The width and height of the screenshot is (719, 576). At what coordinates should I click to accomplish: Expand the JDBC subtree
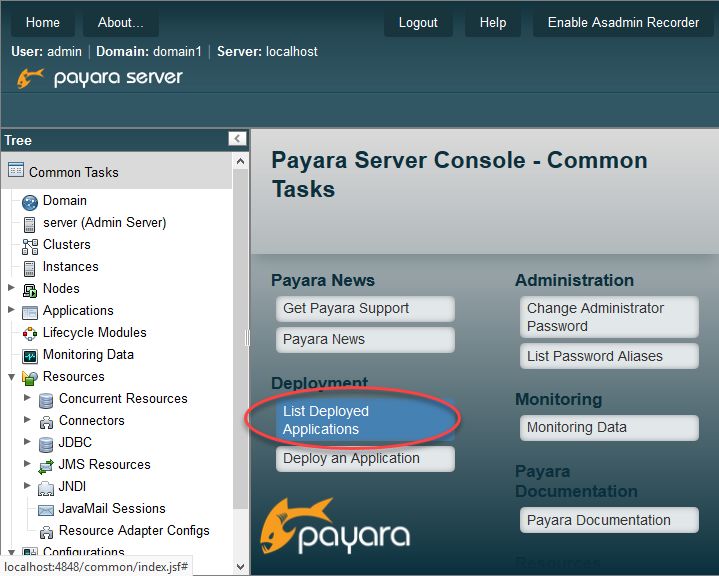point(27,442)
